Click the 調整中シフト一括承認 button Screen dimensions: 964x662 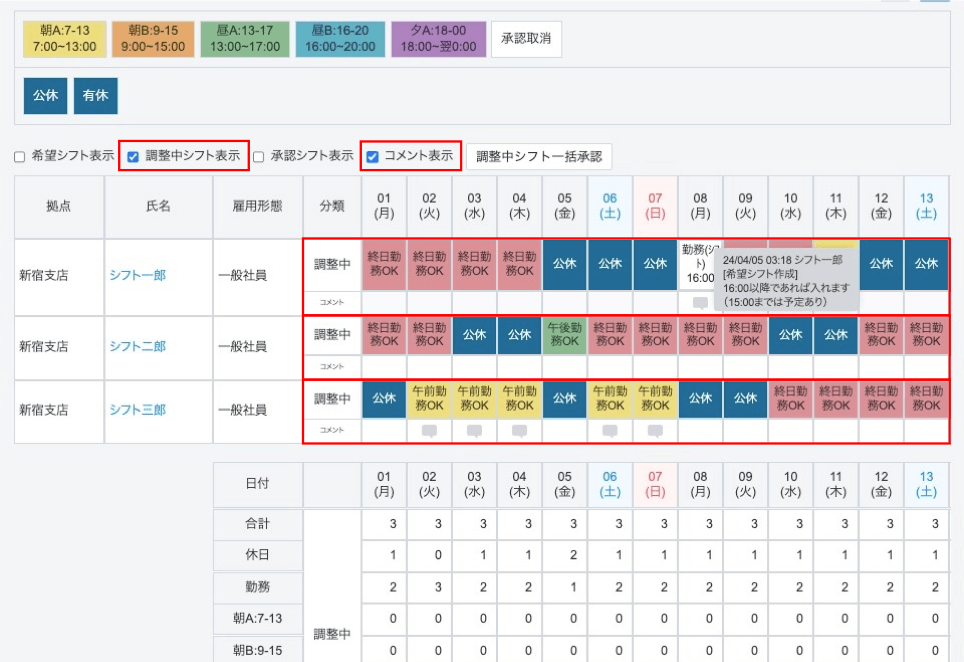coord(538,156)
